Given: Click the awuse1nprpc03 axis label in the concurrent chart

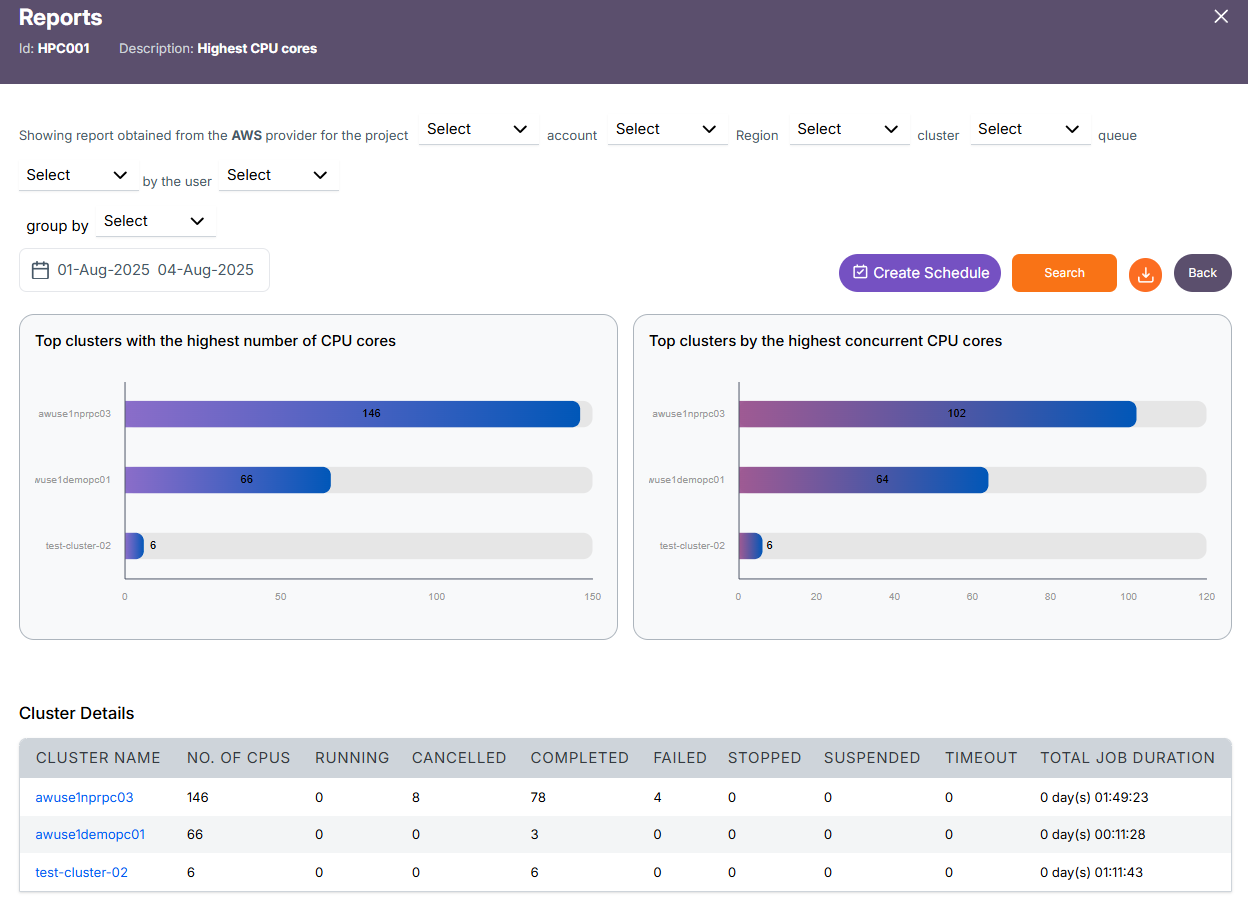Looking at the screenshot, I should (688, 414).
